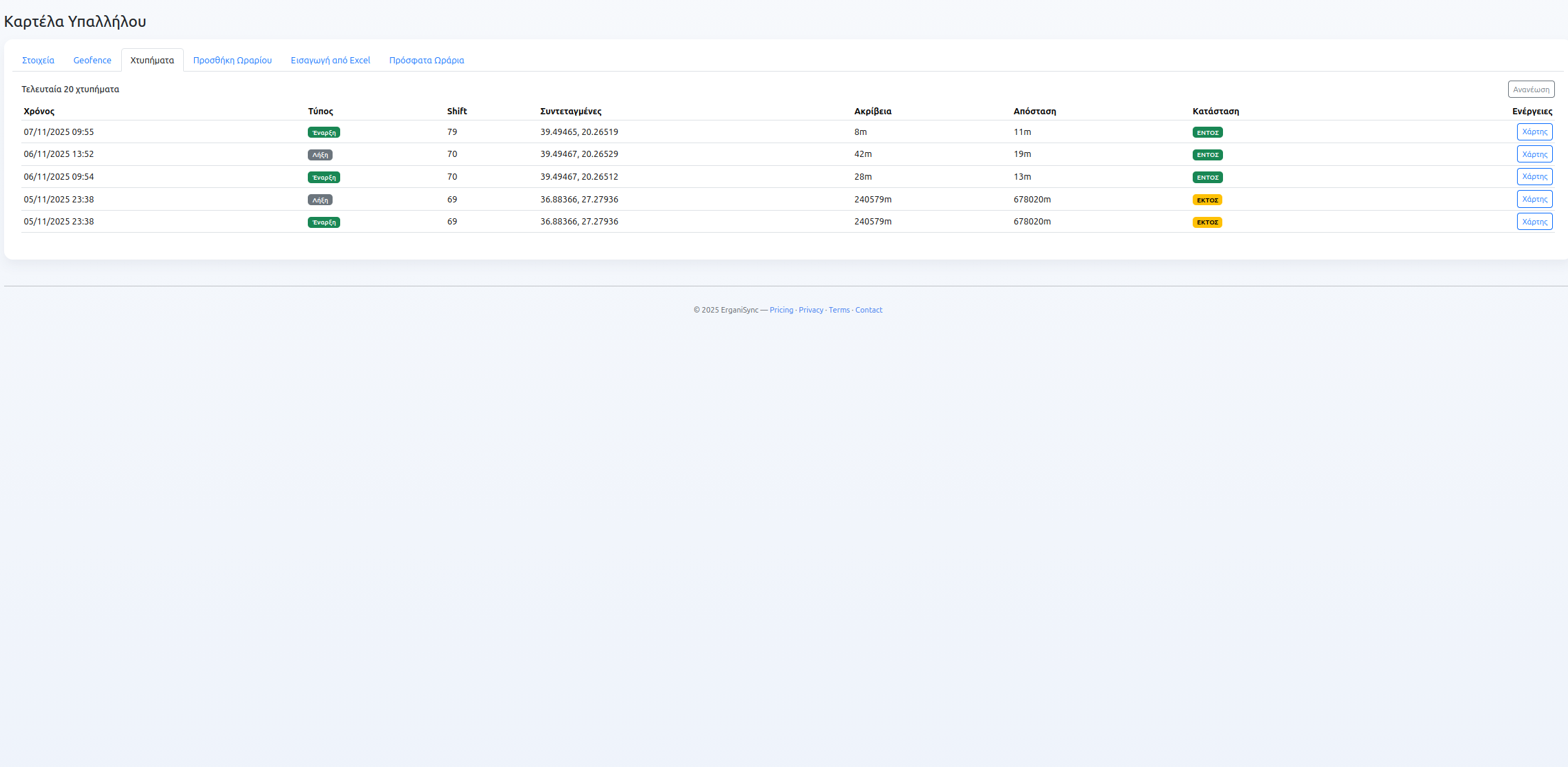Open the Πρόσφατα Ωράρια tab
Screen dimensions: 1568x767
click(426, 60)
